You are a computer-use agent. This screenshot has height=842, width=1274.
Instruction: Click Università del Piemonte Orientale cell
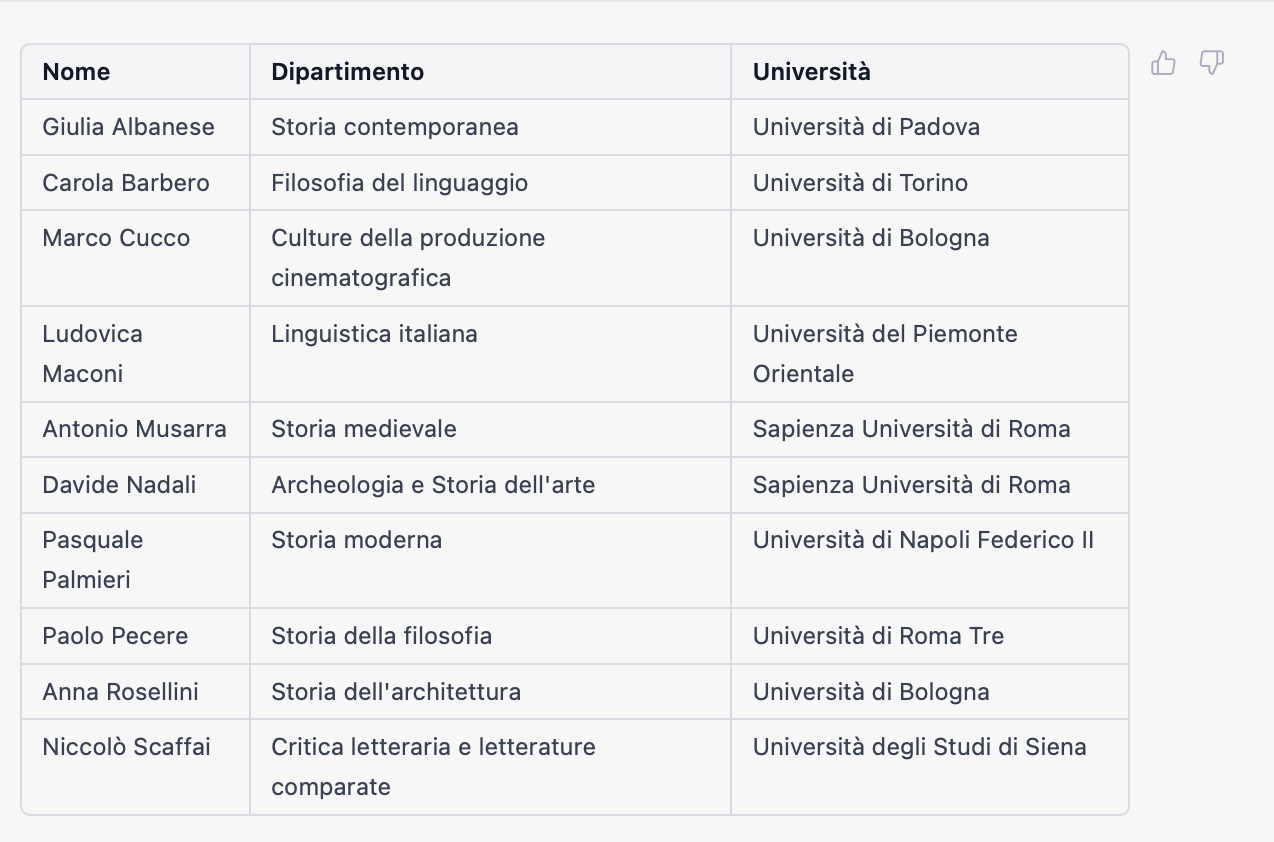pos(884,354)
